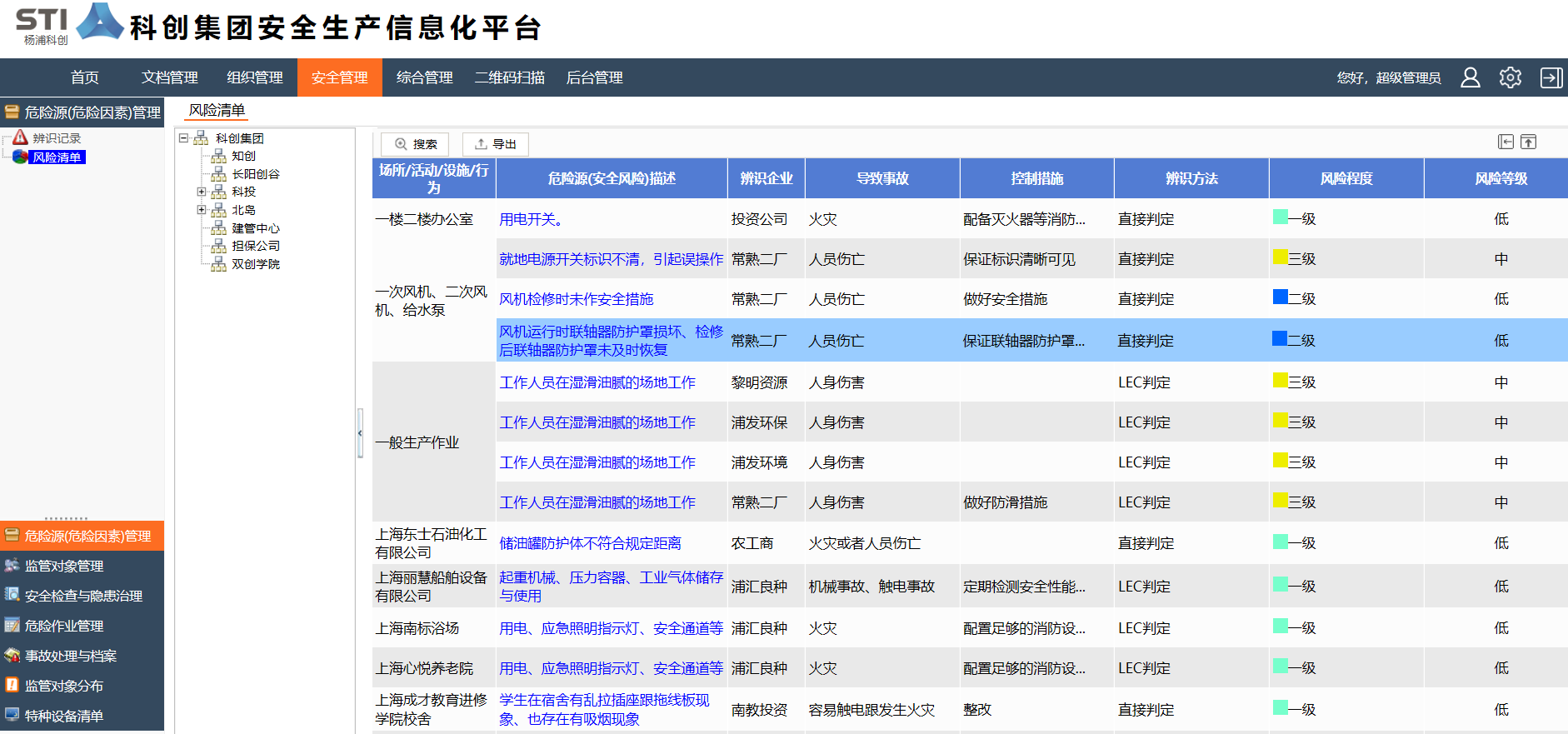Open settings via the gear icon
The height and width of the screenshot is (734, 1568).
1511,77
